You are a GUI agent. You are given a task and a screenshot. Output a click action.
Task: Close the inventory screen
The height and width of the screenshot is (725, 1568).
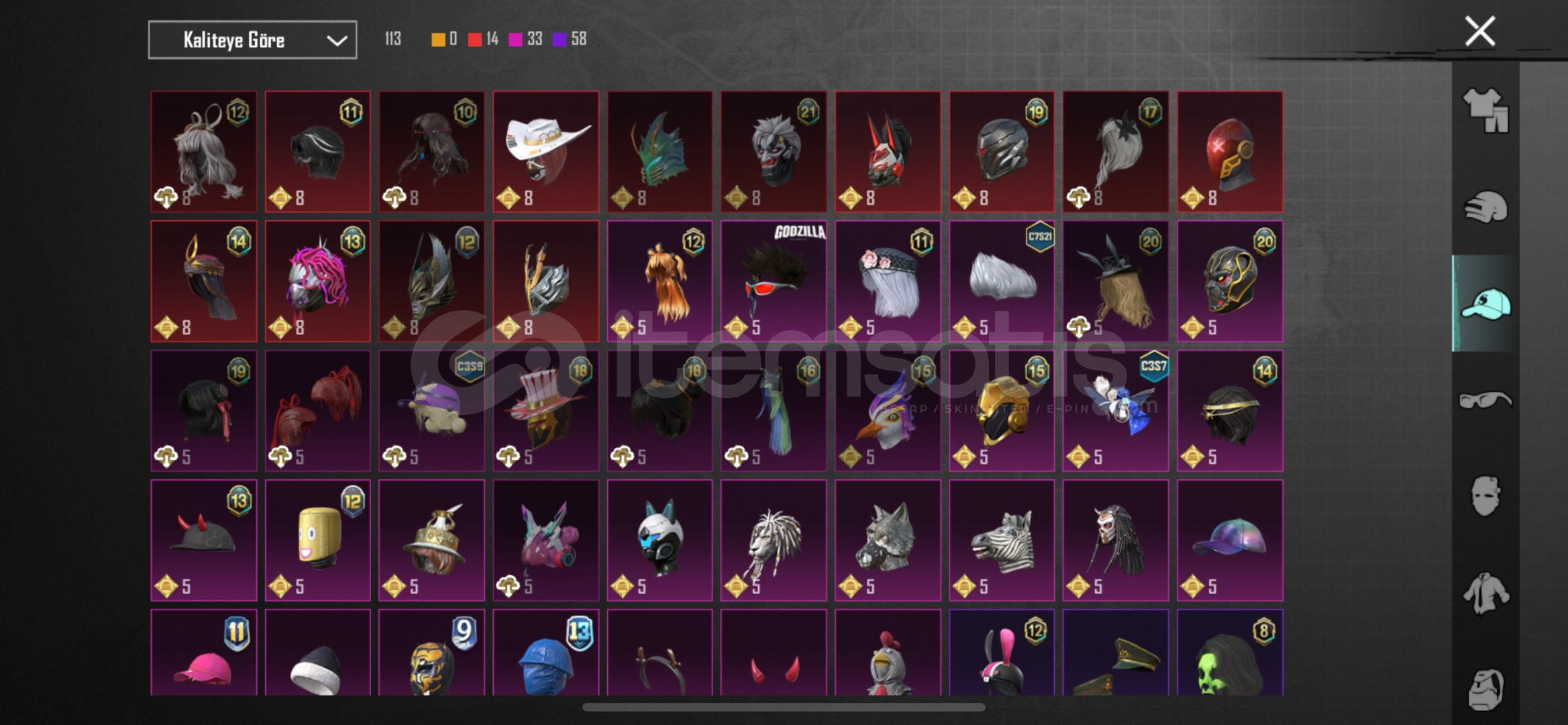point(1480,31)
